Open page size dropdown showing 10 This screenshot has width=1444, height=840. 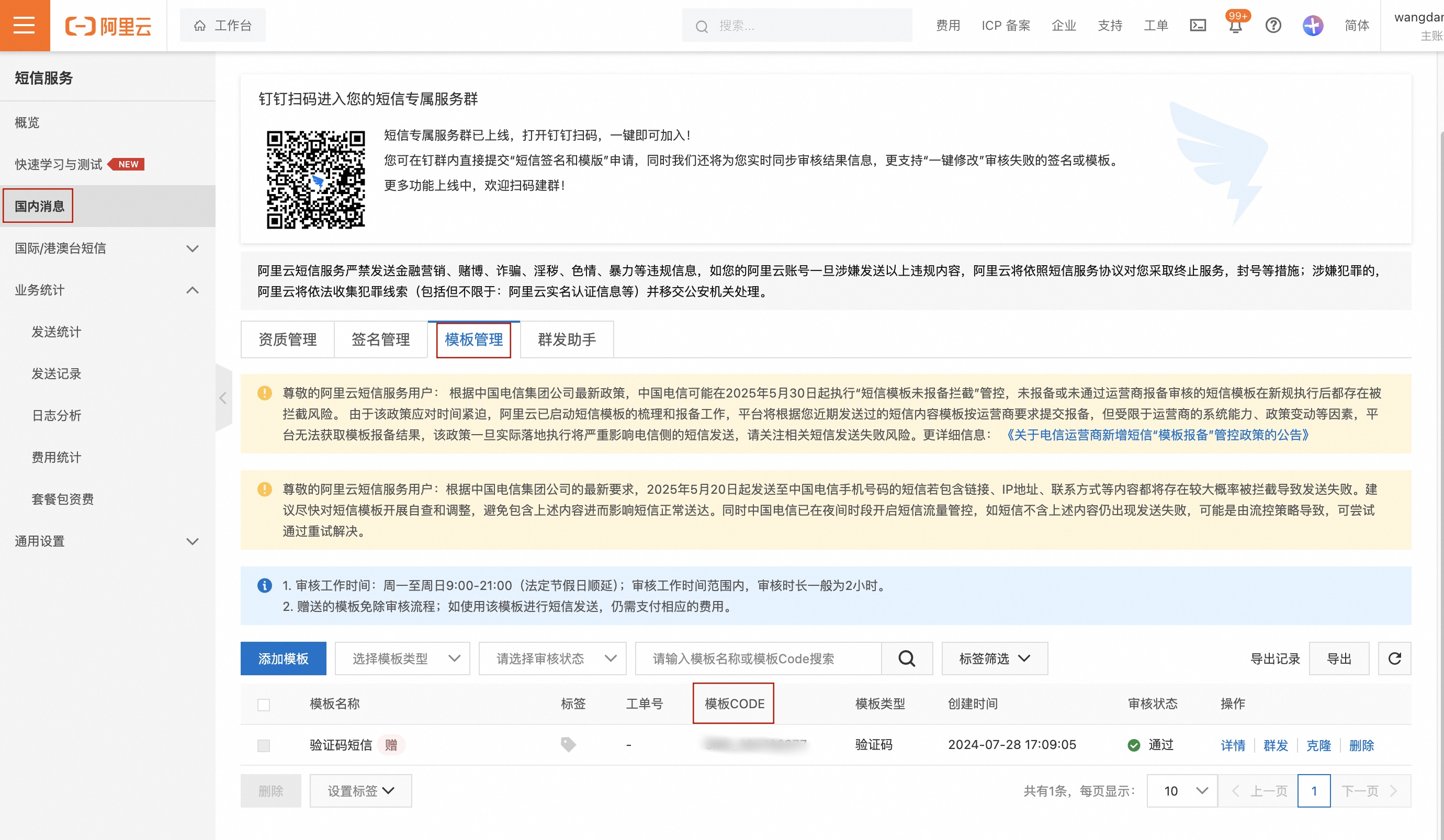[x=1181, y=791]
